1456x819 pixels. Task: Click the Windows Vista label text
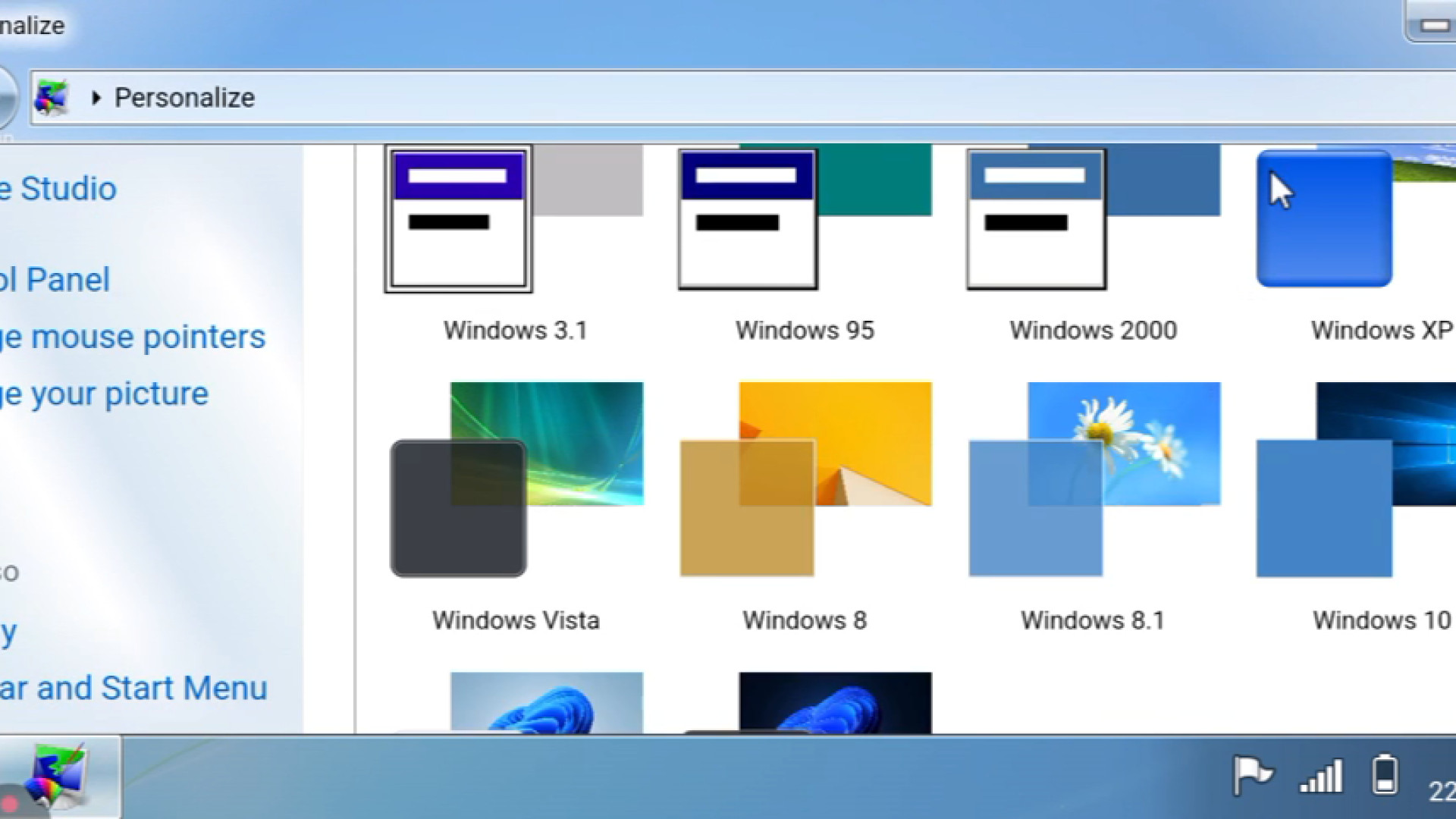(516, 620)
